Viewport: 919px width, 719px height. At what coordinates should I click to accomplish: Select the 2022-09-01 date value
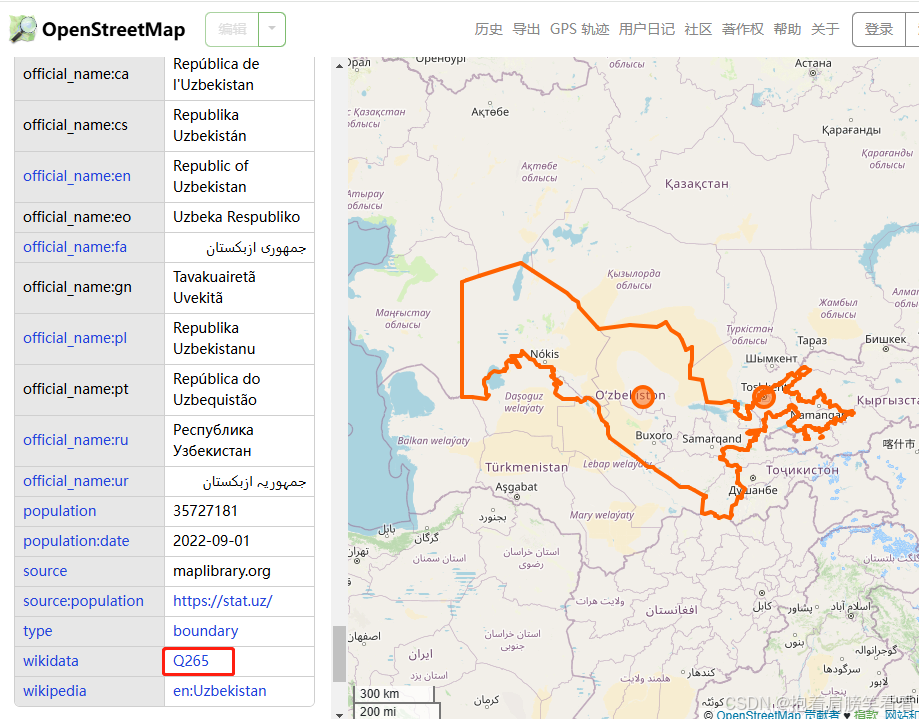[x=211, y=541]
